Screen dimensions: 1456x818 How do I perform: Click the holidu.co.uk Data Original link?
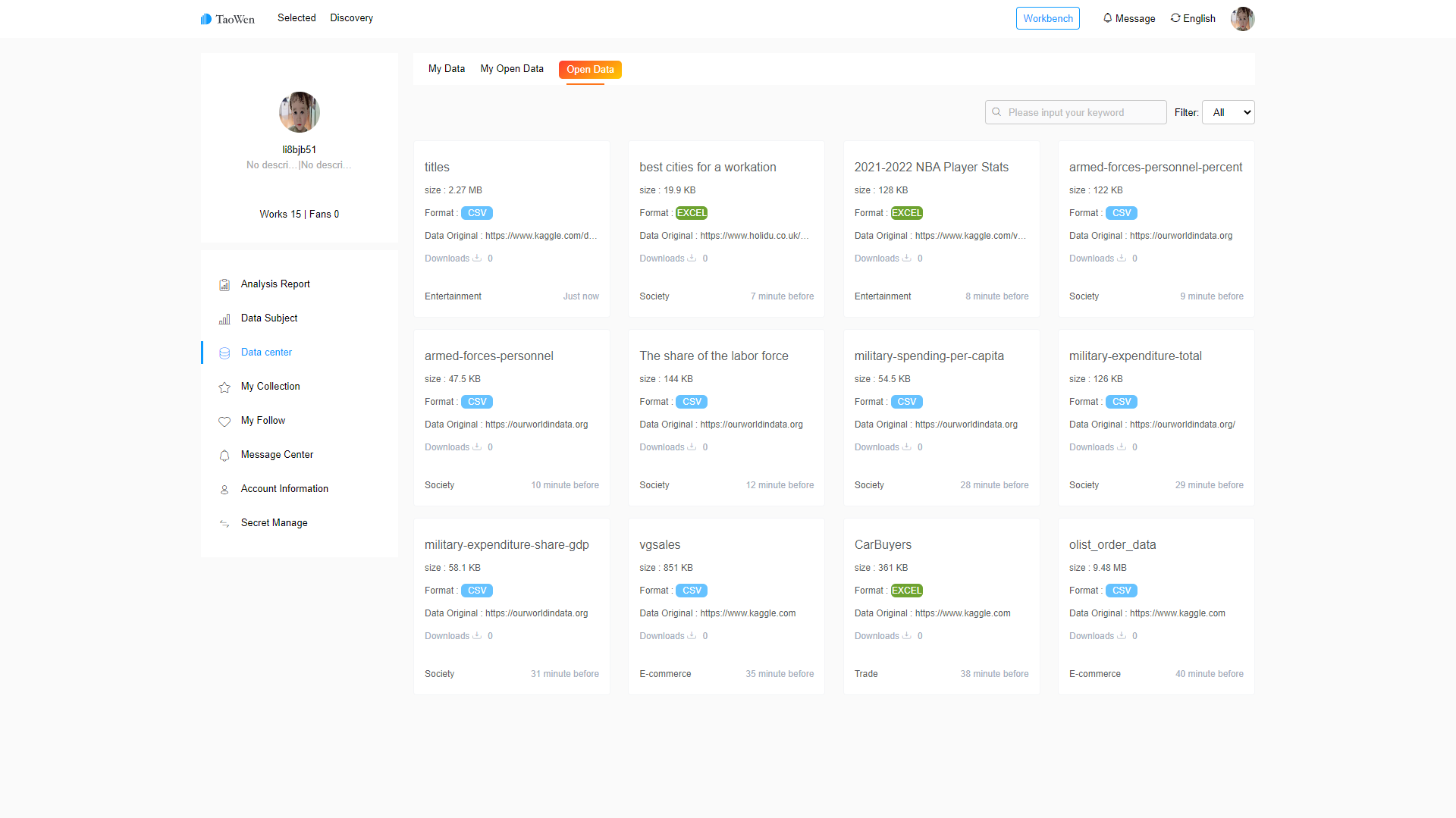[755, 236]
